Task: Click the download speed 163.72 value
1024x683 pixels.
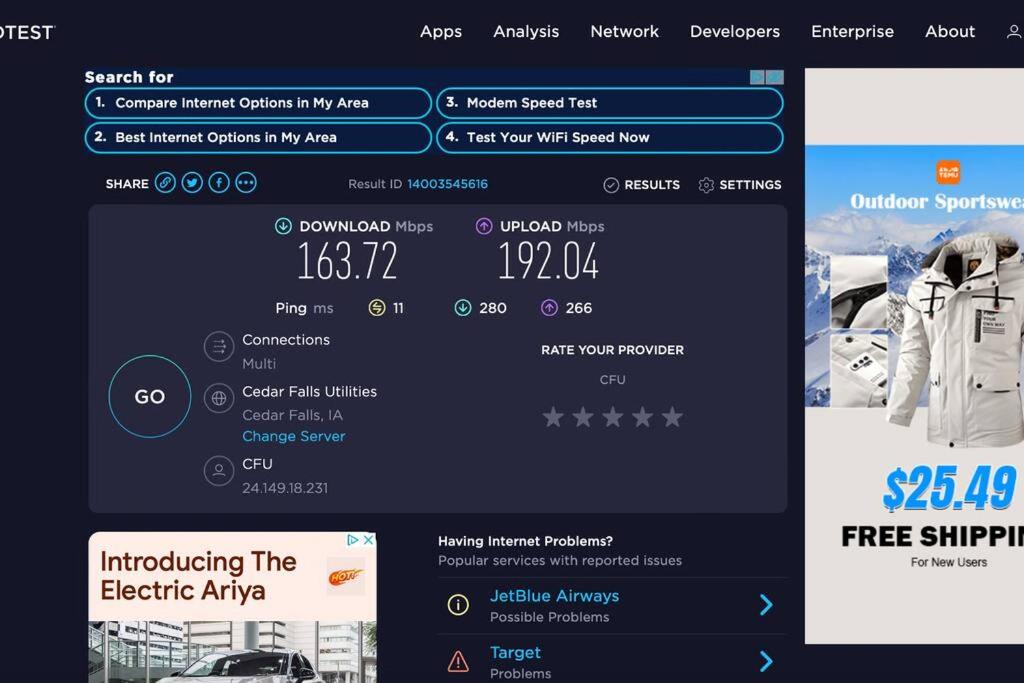Action: pyautogui.click(x=347, y=261)
